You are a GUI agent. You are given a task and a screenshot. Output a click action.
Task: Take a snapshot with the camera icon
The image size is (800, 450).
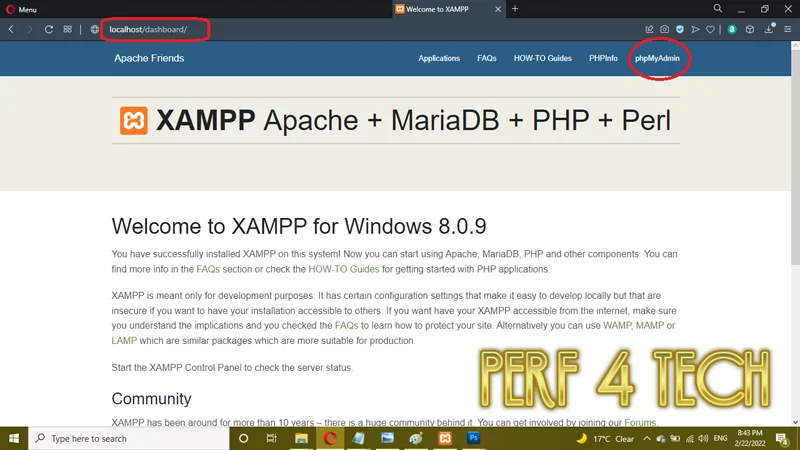click(x=664, y=30)
